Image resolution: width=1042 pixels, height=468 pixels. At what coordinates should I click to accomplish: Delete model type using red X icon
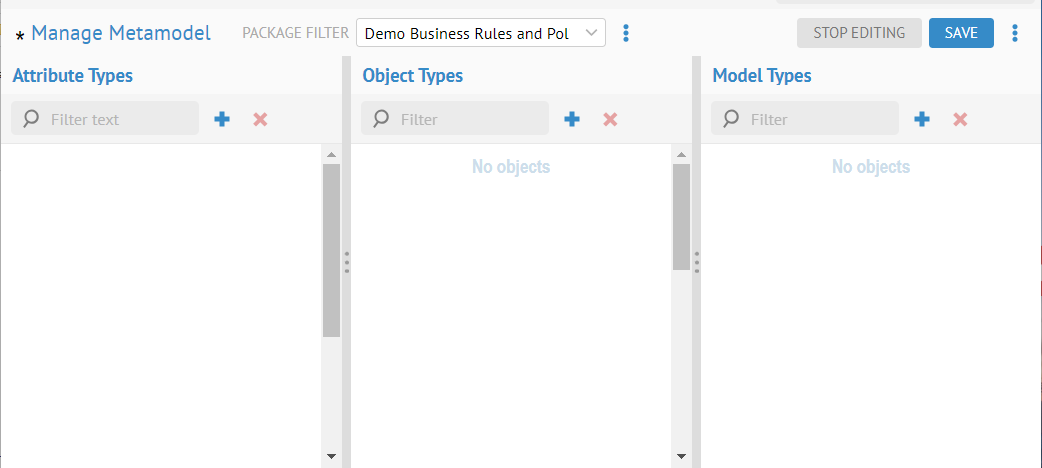960,119
